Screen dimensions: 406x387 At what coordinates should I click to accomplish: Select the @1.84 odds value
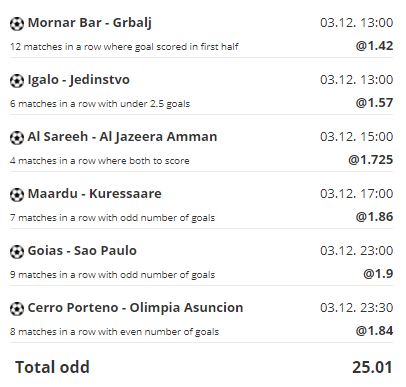coord(374,331)
